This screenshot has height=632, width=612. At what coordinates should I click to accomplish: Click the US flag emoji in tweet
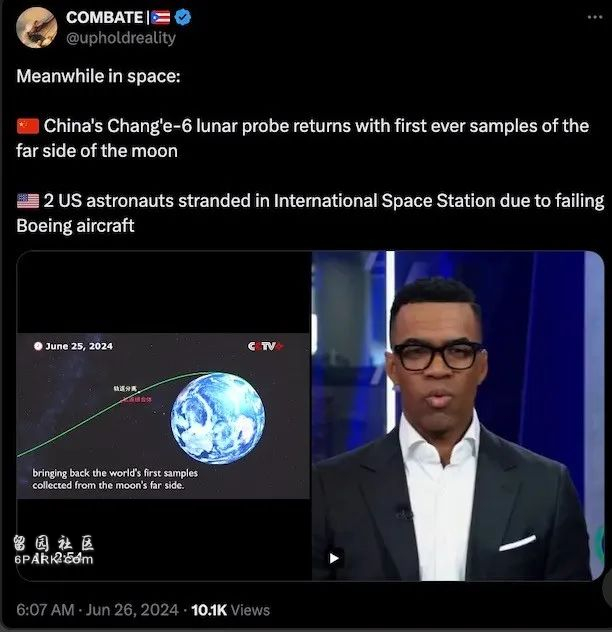click(x=28, y=201)
